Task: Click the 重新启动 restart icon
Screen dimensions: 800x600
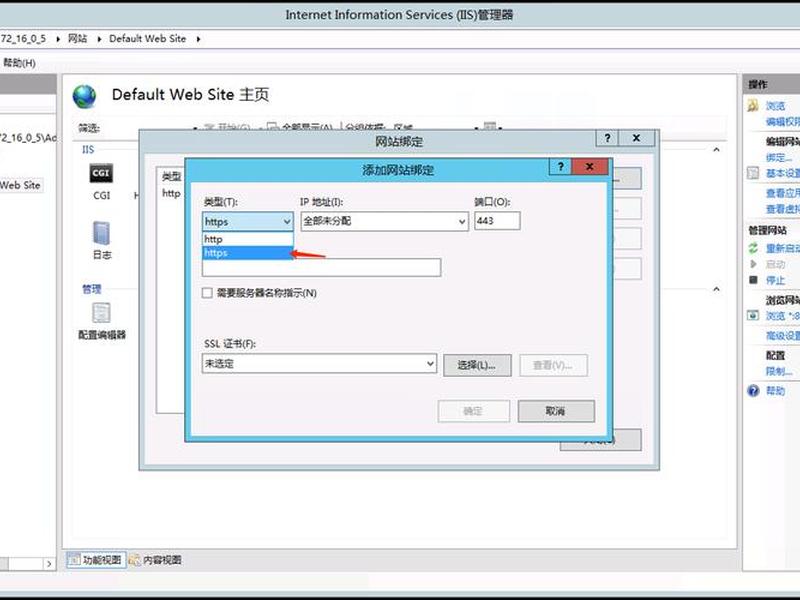Action: coord(753,248)
